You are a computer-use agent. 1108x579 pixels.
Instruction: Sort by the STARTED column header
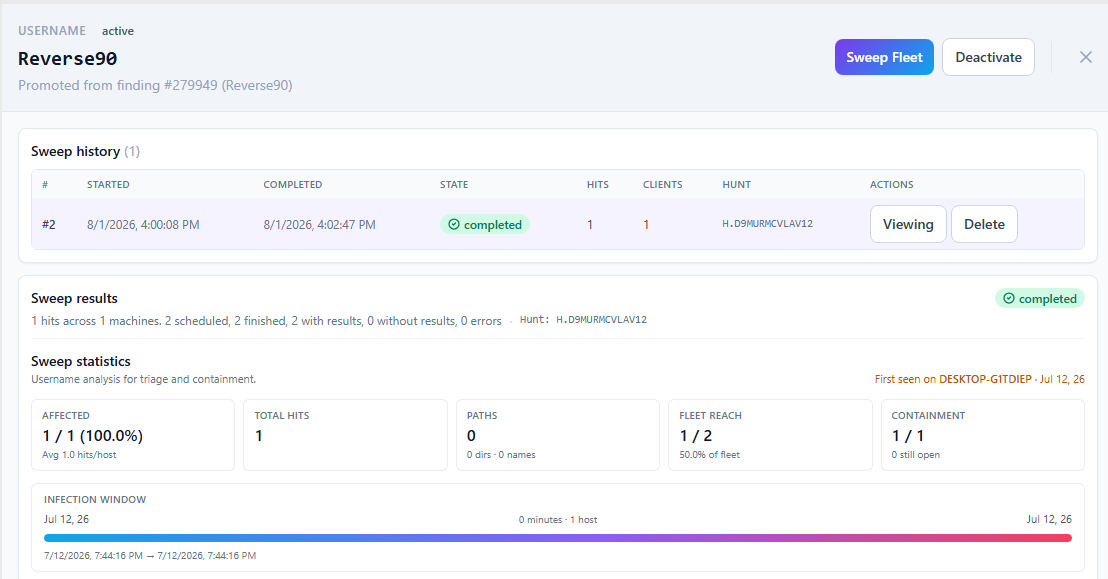tap(108, 185)
